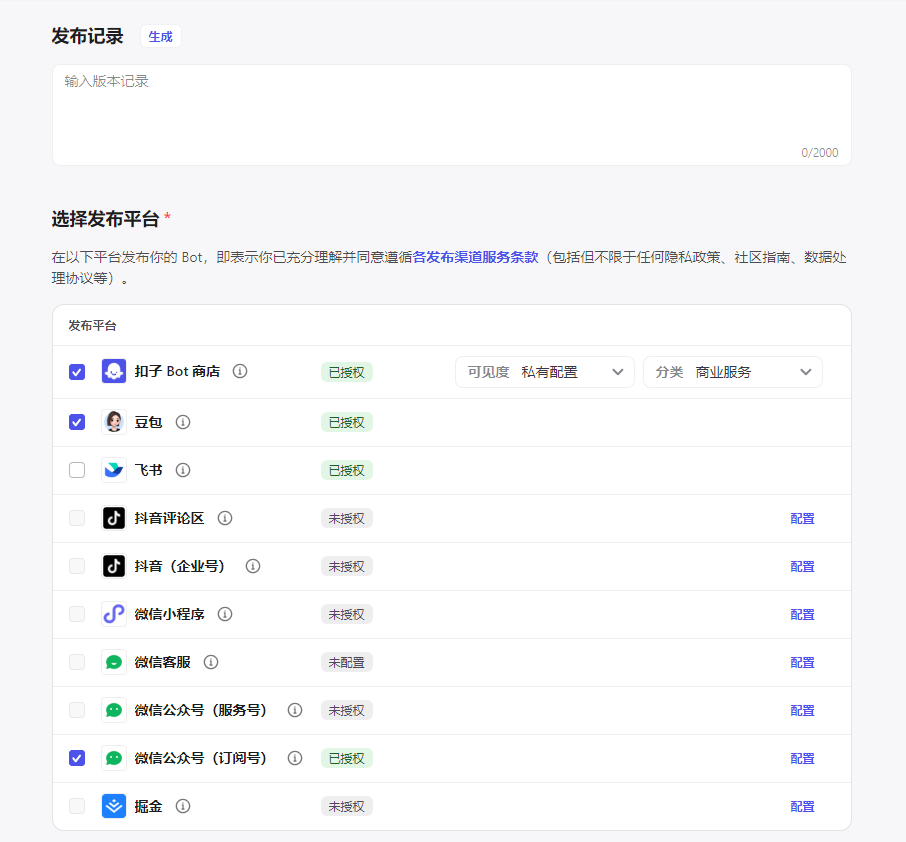Click the 已授权 badge for 豆包
Screen dimensions: 906x842
click(x=347, y=422)
